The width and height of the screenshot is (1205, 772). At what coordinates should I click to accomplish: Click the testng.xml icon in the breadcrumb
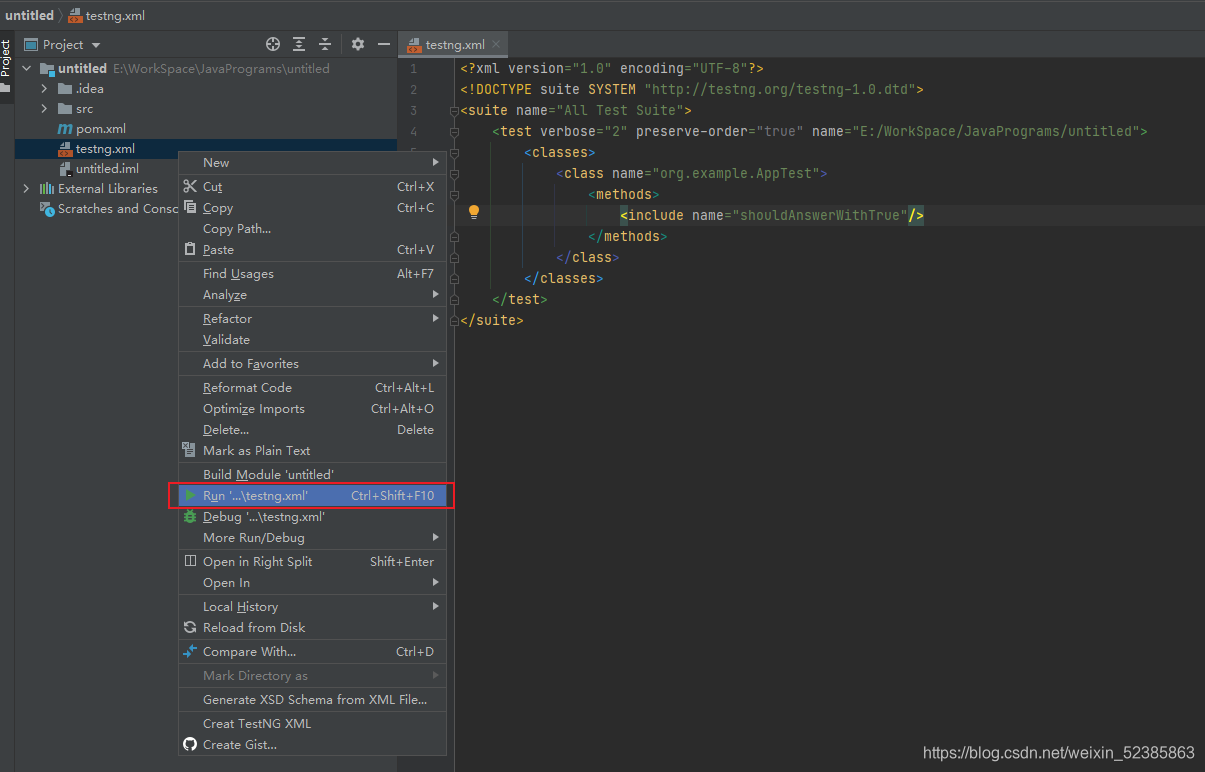75,15
